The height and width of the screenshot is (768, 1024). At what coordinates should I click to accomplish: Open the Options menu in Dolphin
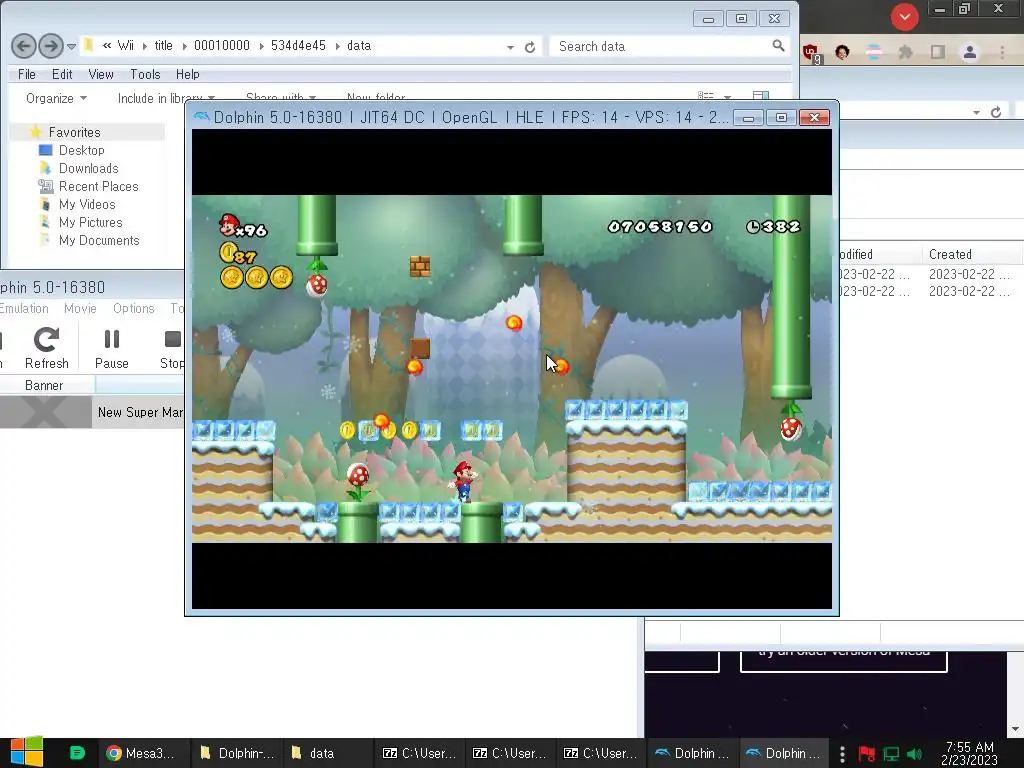134,308
